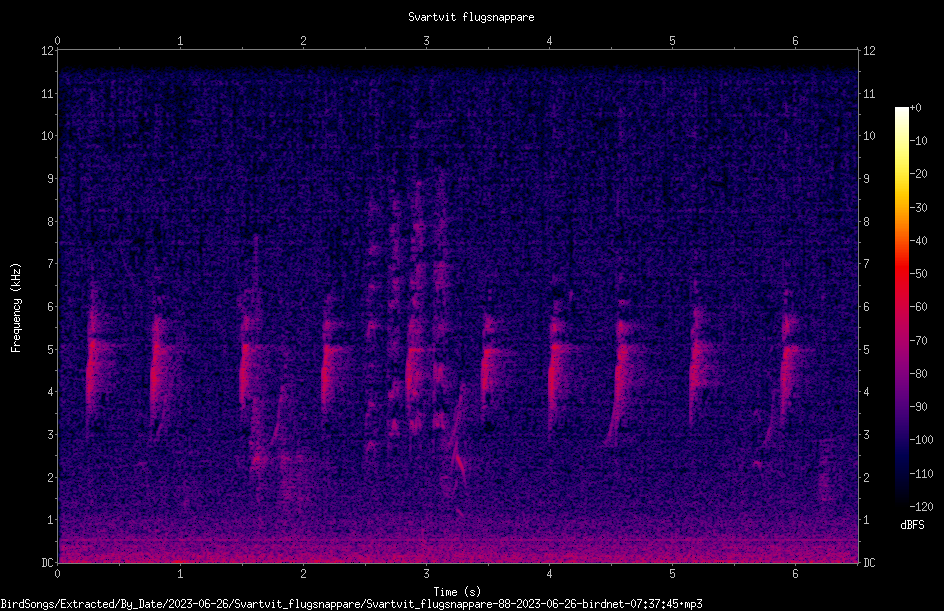Click the '5' tick on right frequency axis
Screen dimensions: 944x611
tap(866, 349)
